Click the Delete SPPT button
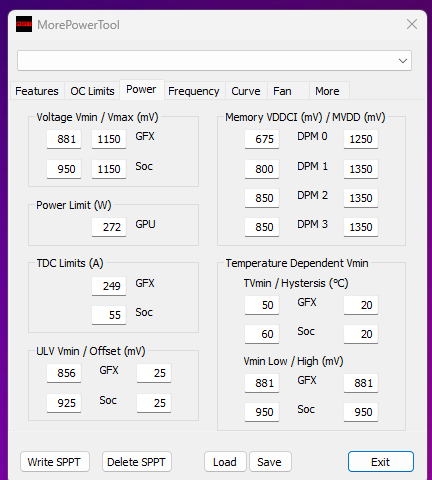The image size is (432, 480). pos(137,462)
